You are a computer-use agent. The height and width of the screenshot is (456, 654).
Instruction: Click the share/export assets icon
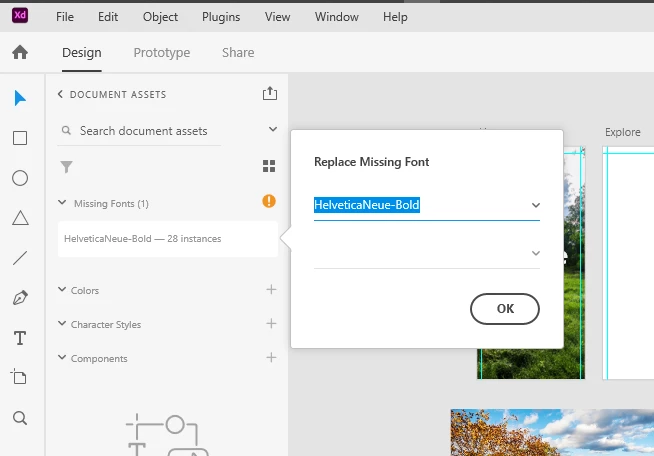[x=270, y=93]
